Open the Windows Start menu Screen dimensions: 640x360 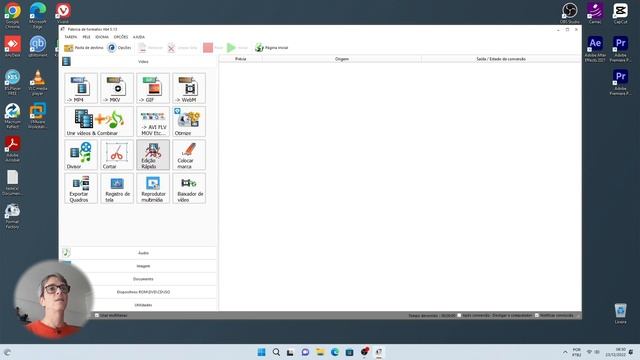(262, 352)
